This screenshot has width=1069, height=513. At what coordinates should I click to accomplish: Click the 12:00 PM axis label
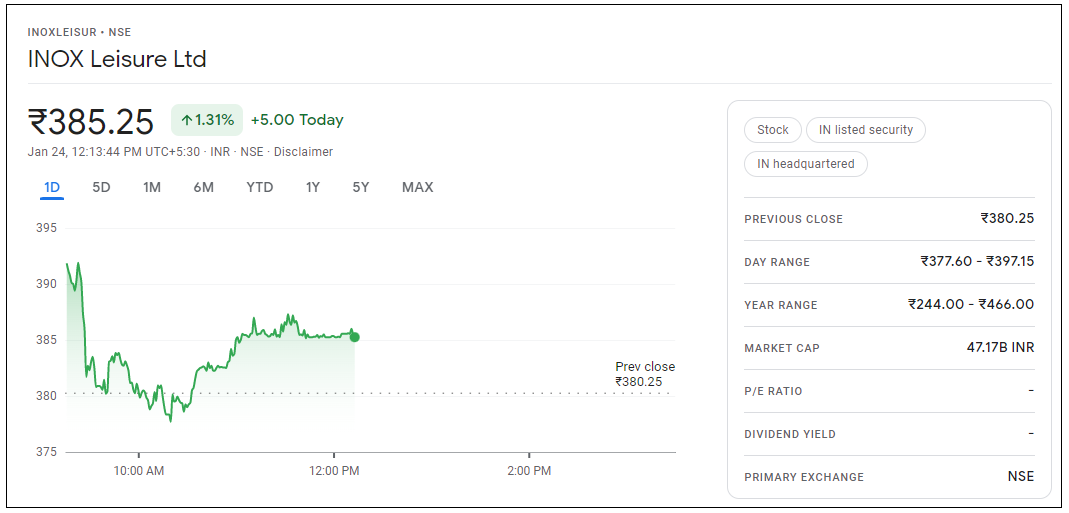click(334, 471)
